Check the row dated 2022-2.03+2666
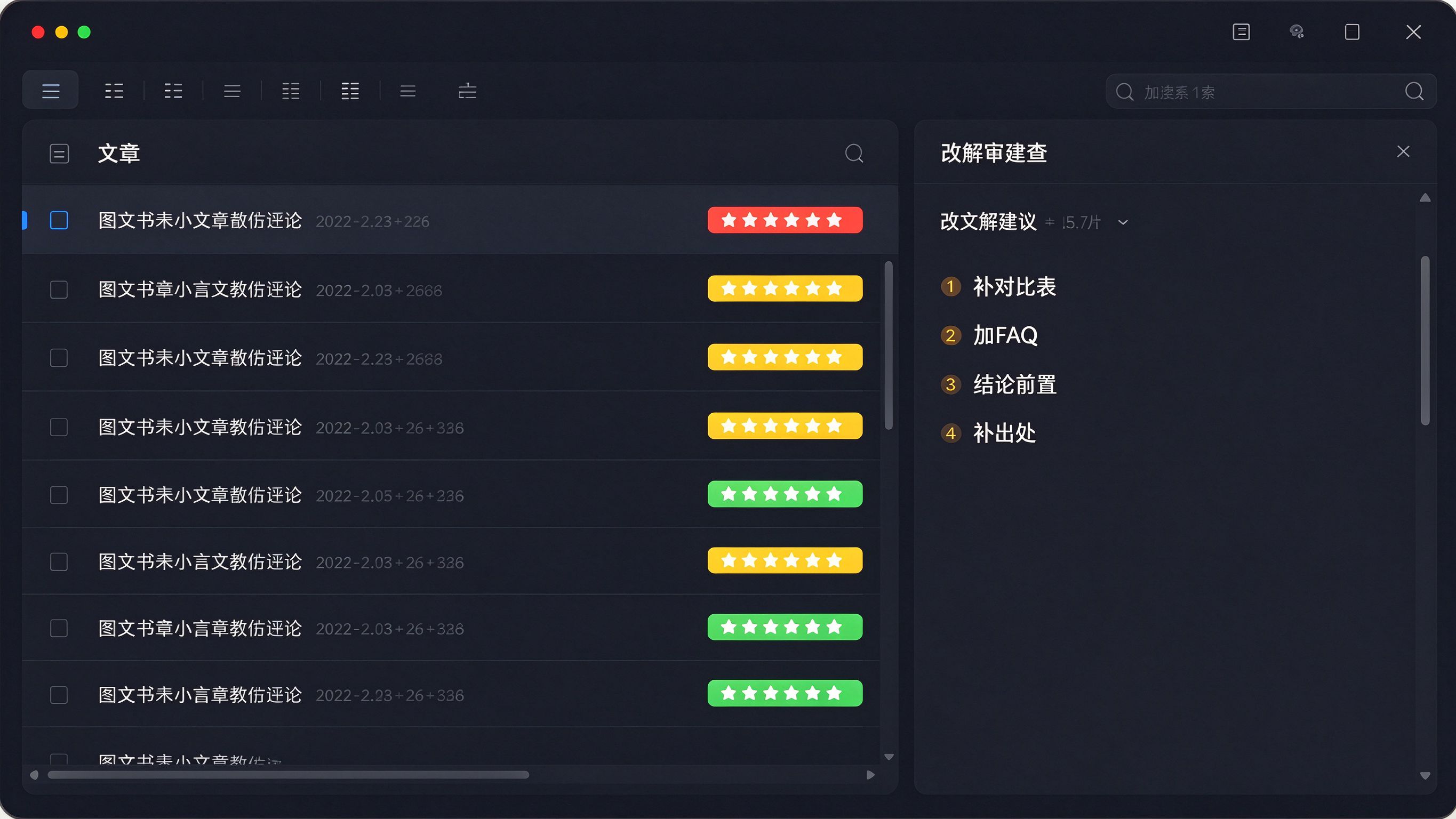Screen dimensions: 1456x819 click(59, 290)
